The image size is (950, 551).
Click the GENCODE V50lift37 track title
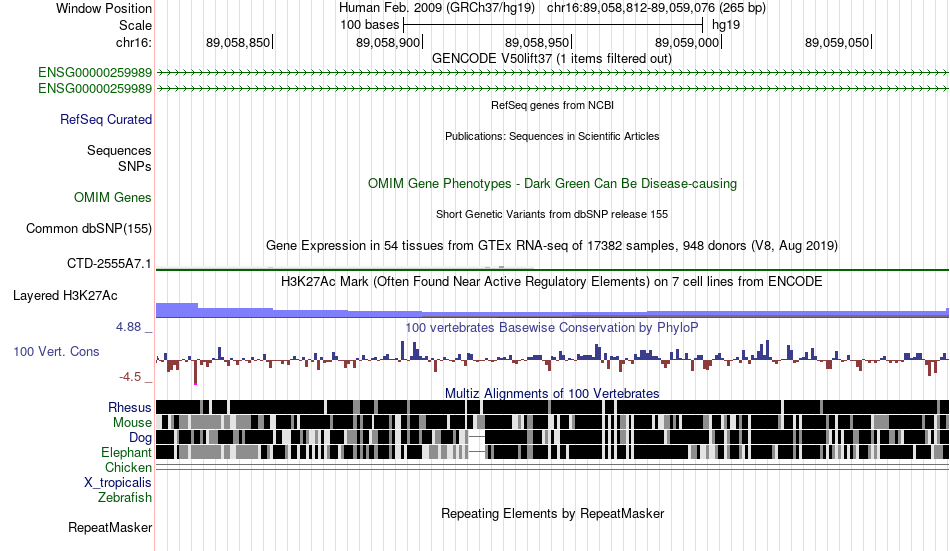tap(551, 59)
